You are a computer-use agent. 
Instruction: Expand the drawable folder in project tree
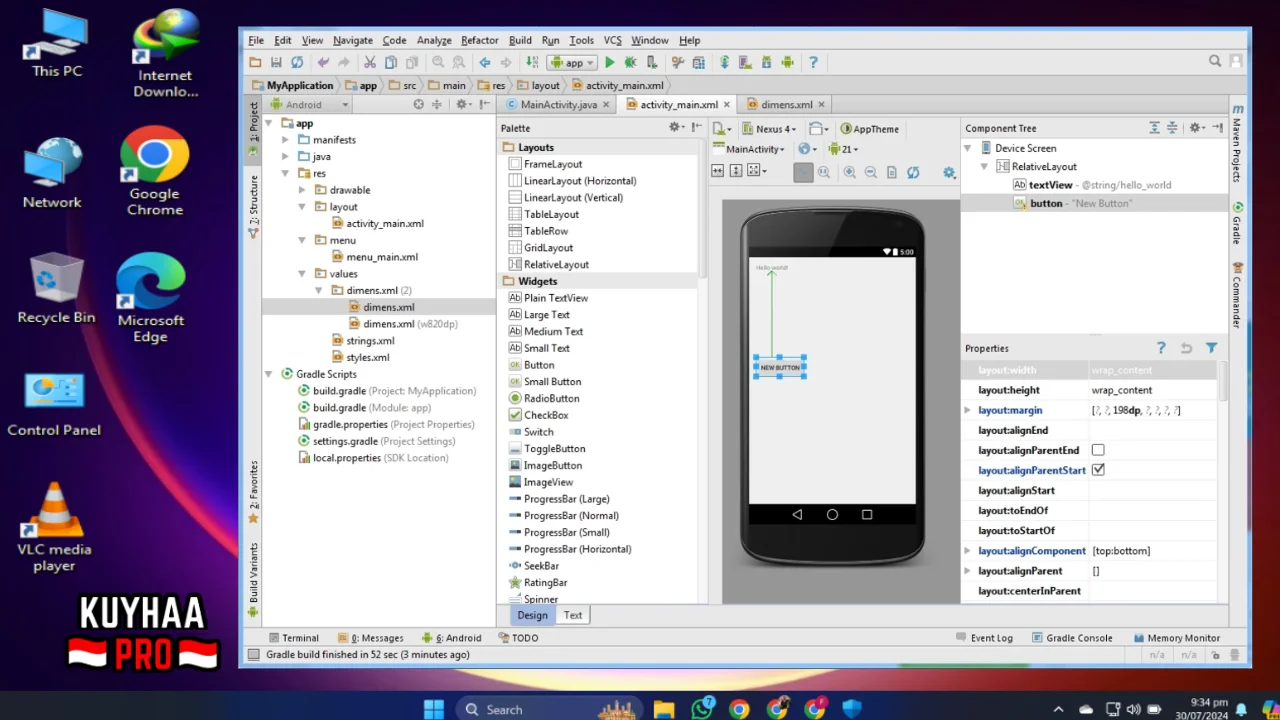302,190
